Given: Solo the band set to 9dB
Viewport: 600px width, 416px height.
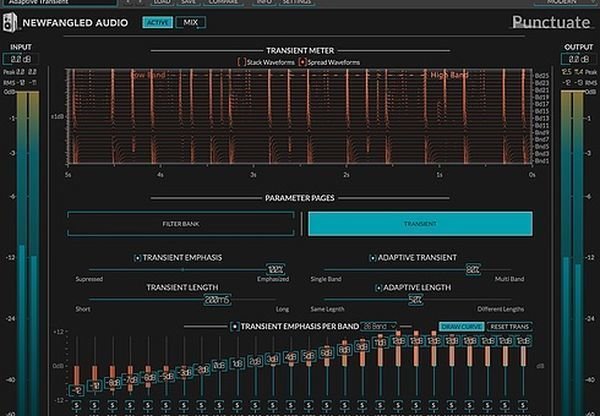Looking at the screenshot, I should [362, 405].
